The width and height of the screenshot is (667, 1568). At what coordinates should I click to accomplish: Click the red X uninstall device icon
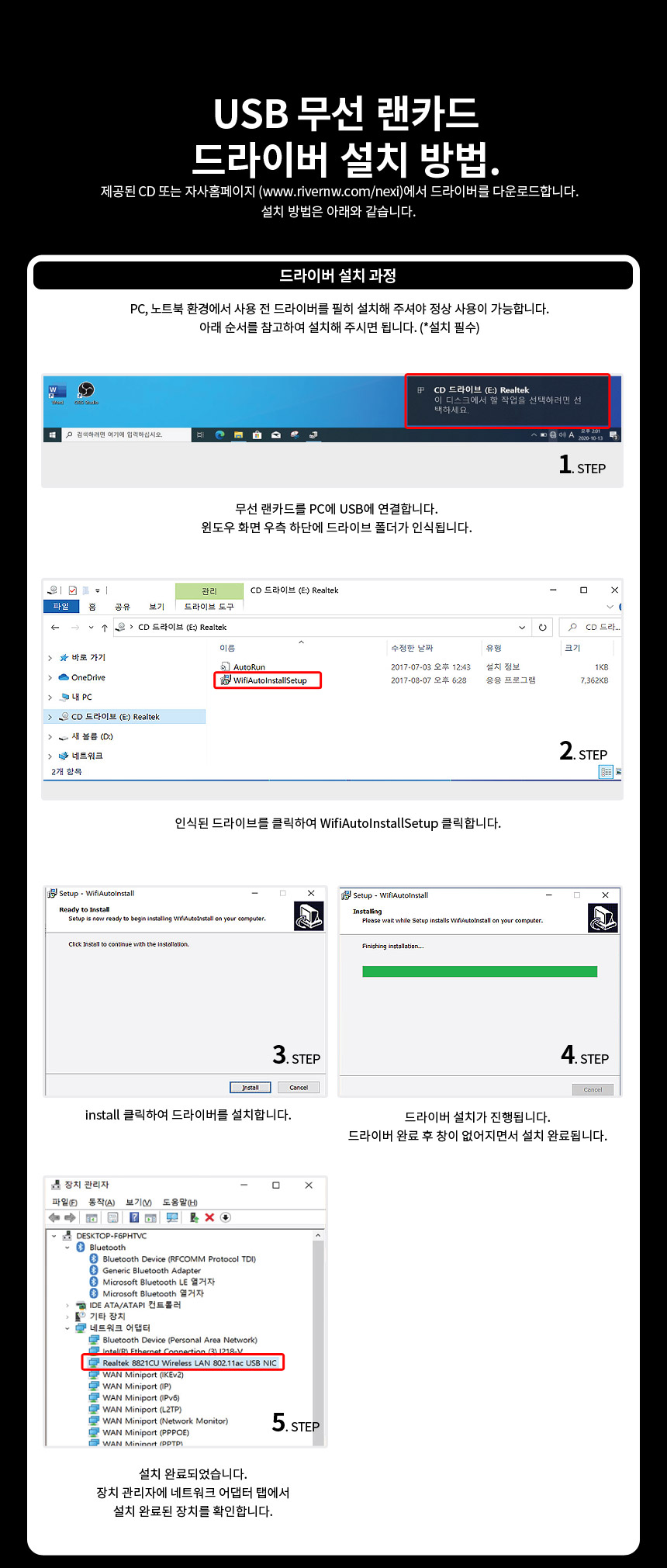point(209,1217)
